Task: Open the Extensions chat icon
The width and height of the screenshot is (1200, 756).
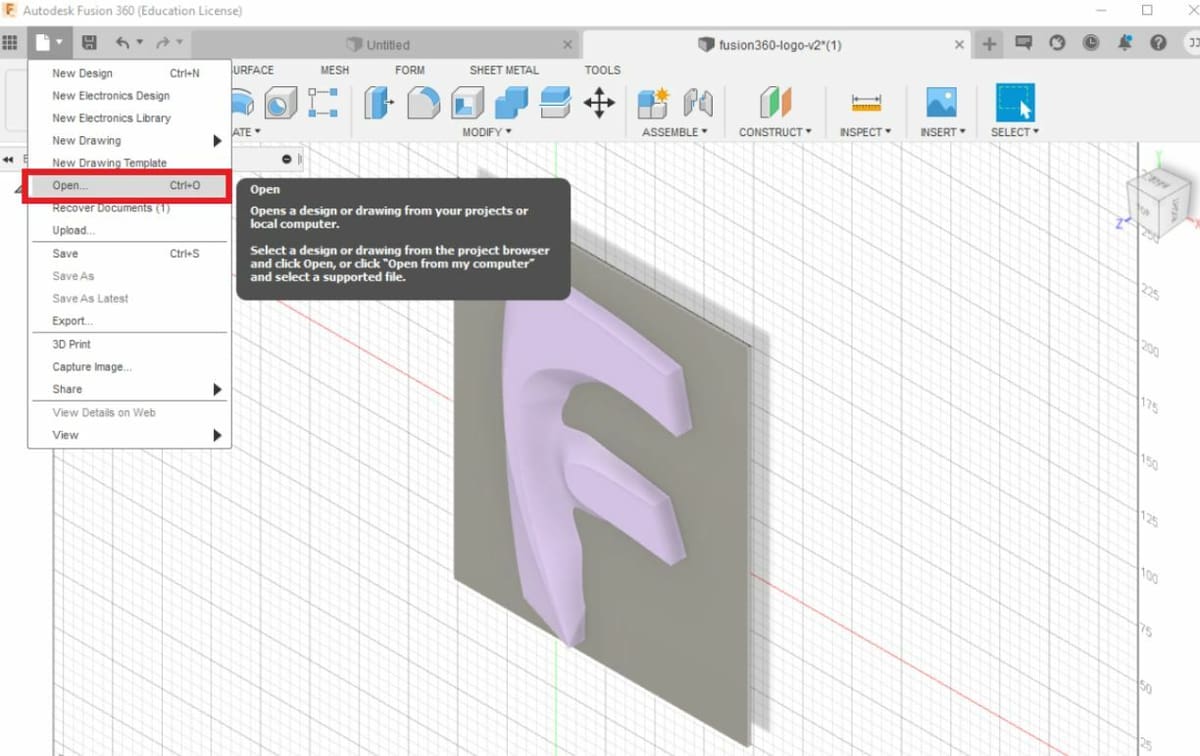Action: tap(1023, 43)
